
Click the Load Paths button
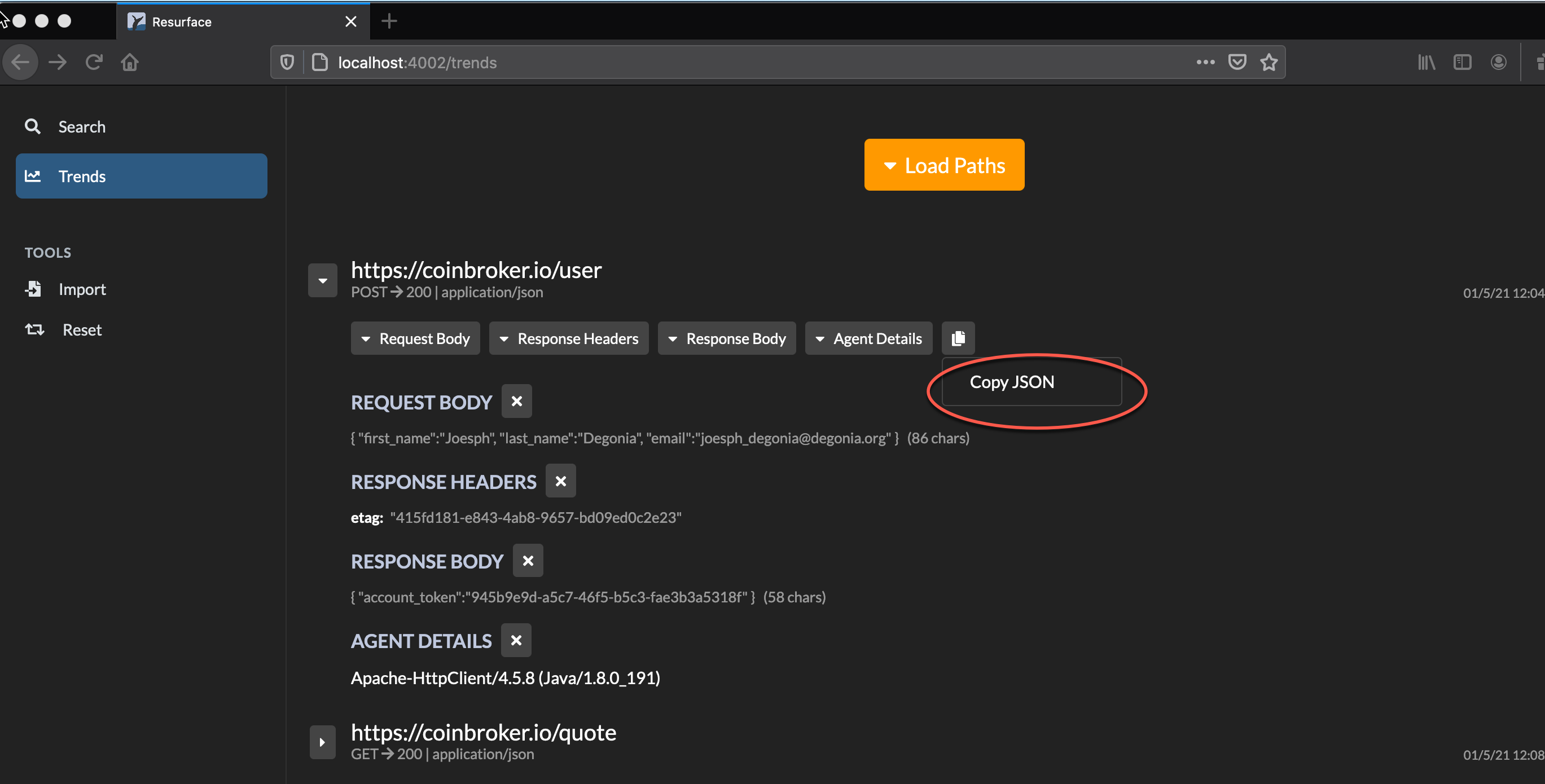pos(944,165)
